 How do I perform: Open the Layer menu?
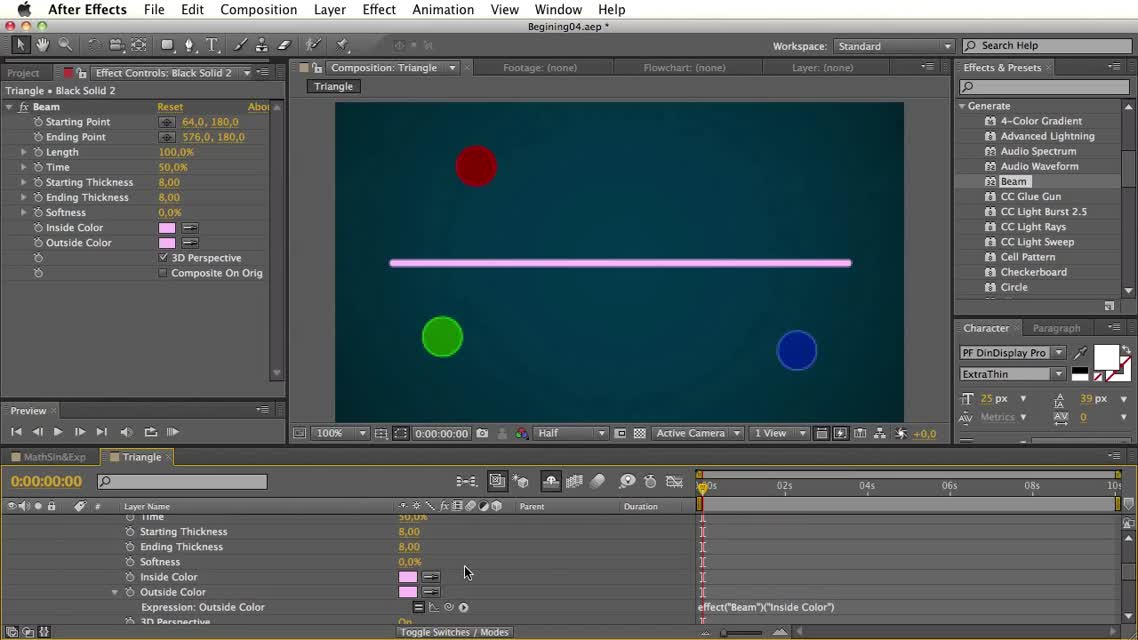pyautogui.click(x=329, y=9)
